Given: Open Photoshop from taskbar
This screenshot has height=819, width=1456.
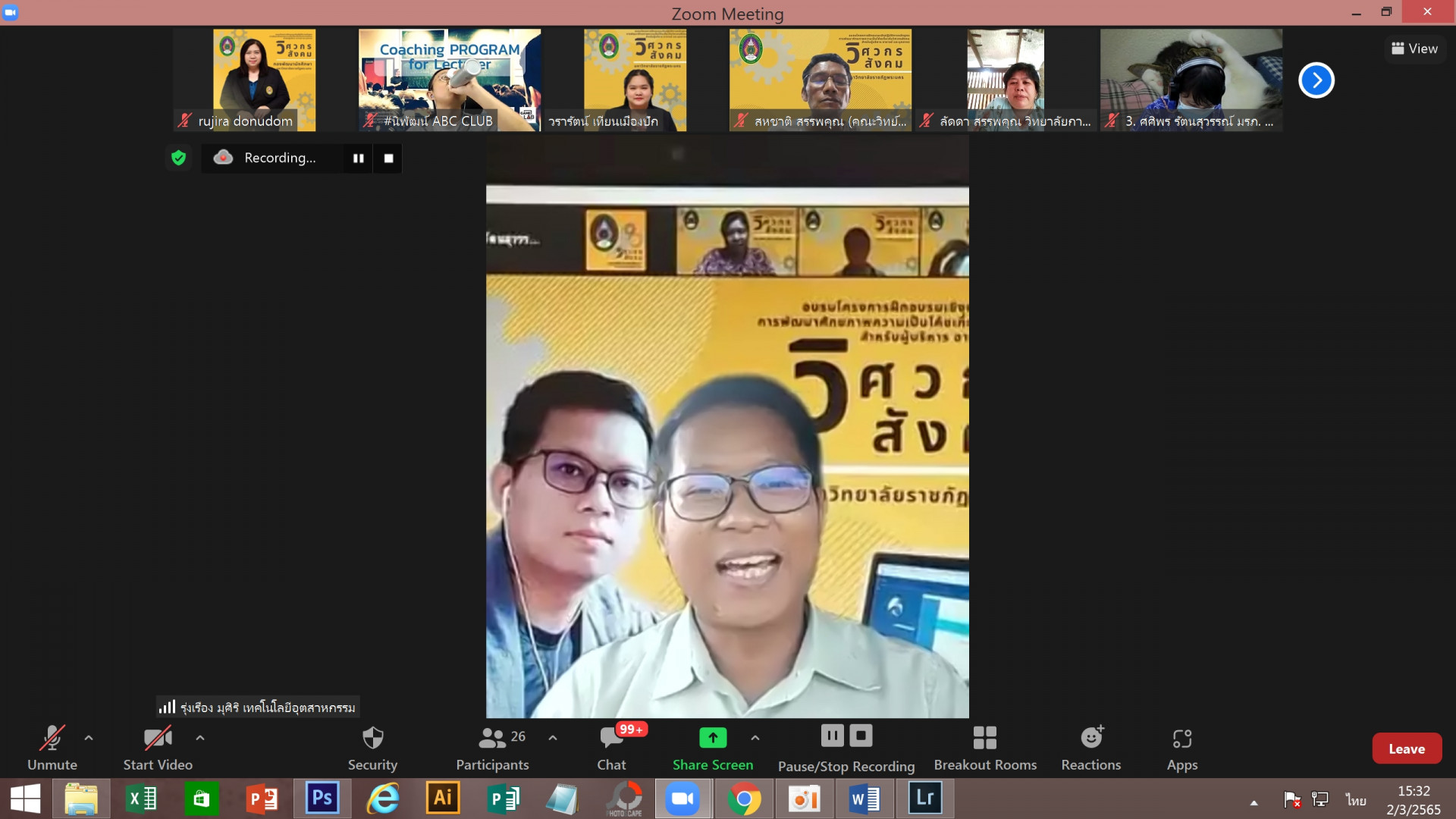Looking at the screenshot, I should (322, 799).
